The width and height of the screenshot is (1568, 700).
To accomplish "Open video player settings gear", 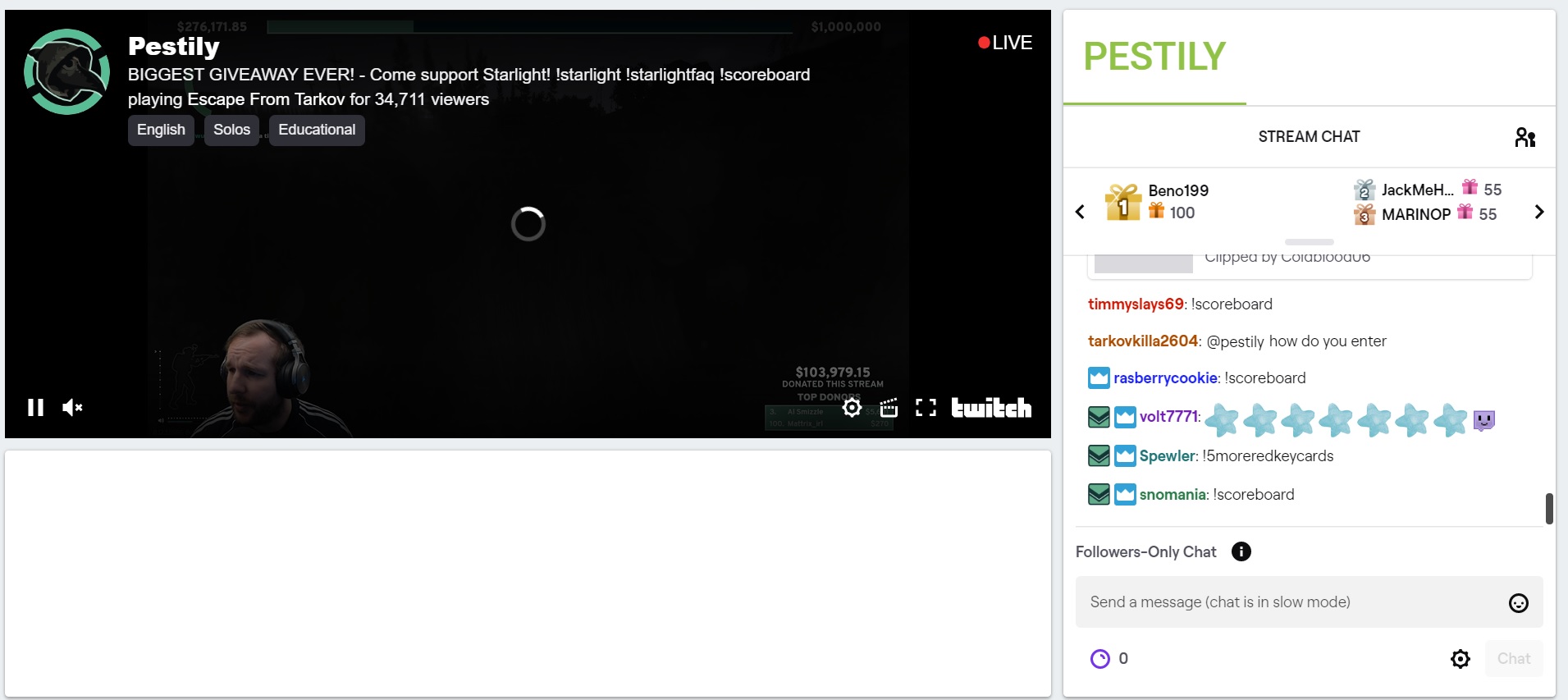I will coord(852,408).
